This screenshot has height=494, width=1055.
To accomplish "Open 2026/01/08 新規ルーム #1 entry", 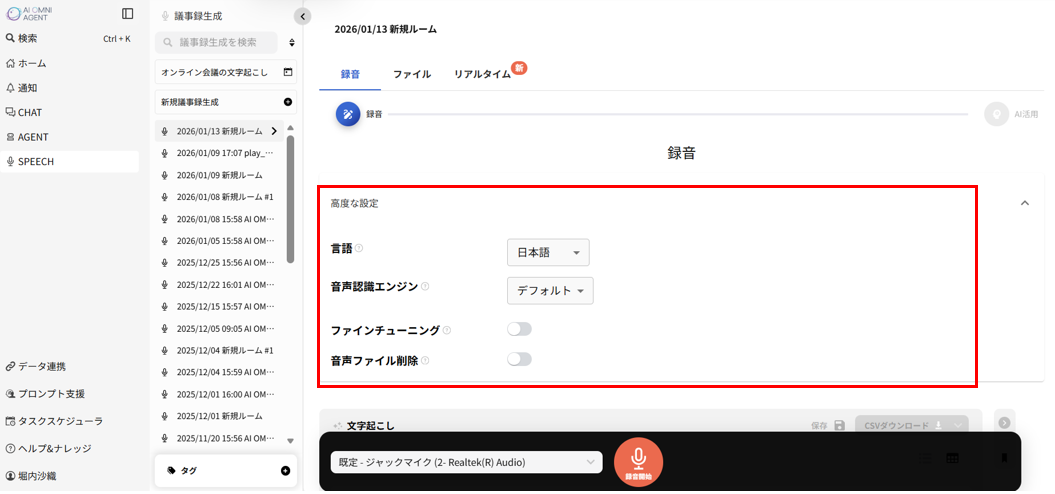I will click(219, 197).
